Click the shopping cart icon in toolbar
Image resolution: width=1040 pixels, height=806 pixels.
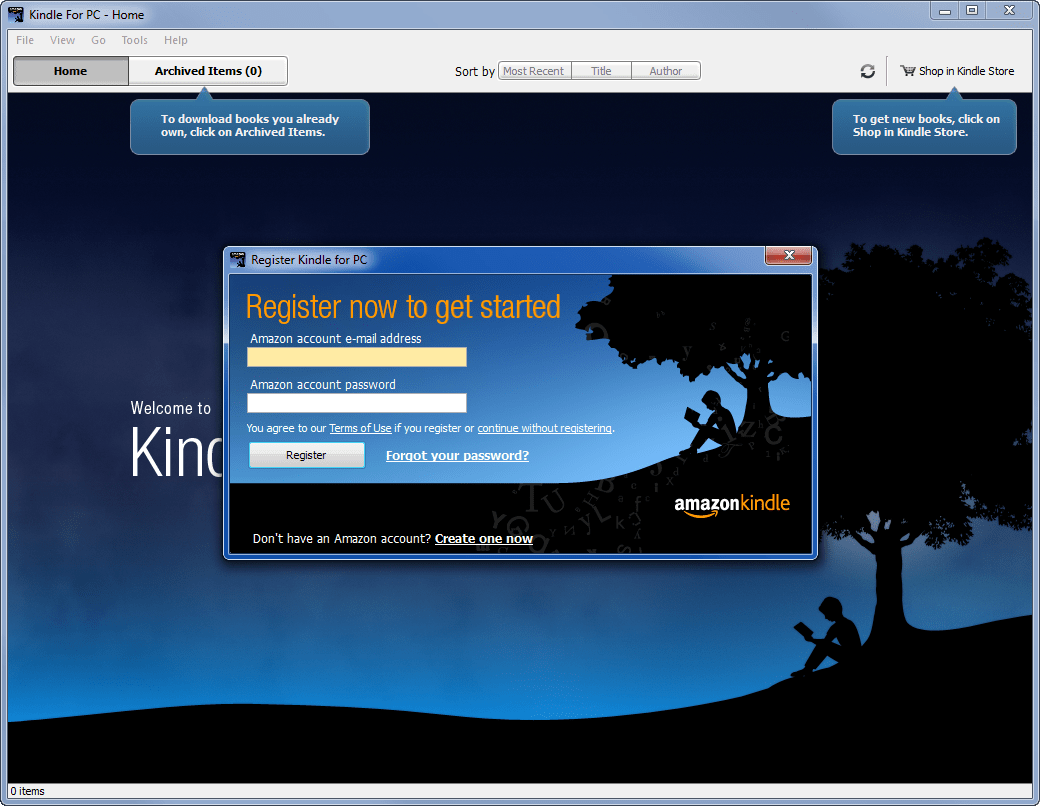click(x=905, y=71)
